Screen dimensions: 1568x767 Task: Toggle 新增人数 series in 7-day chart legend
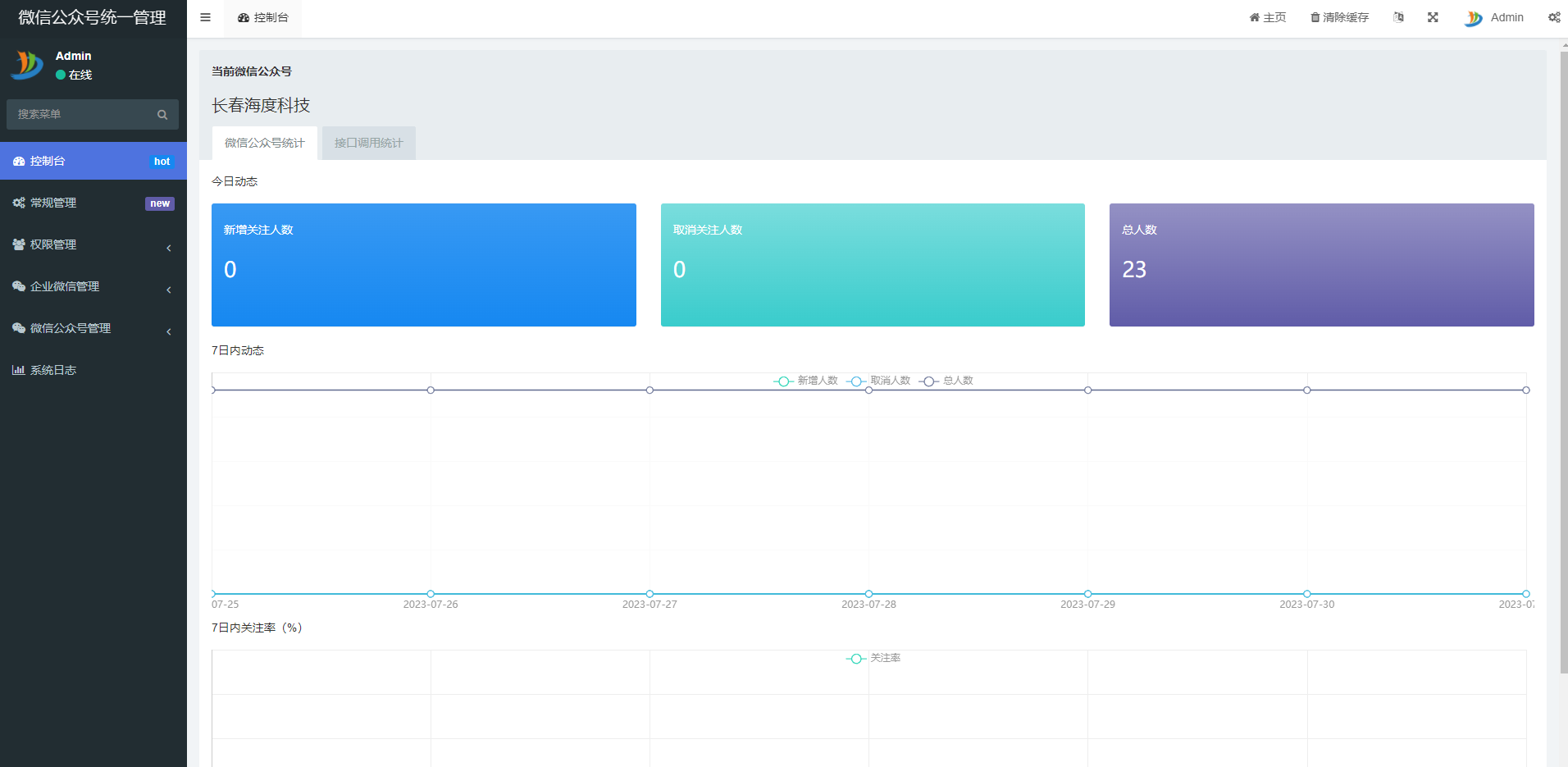[806, 381]
